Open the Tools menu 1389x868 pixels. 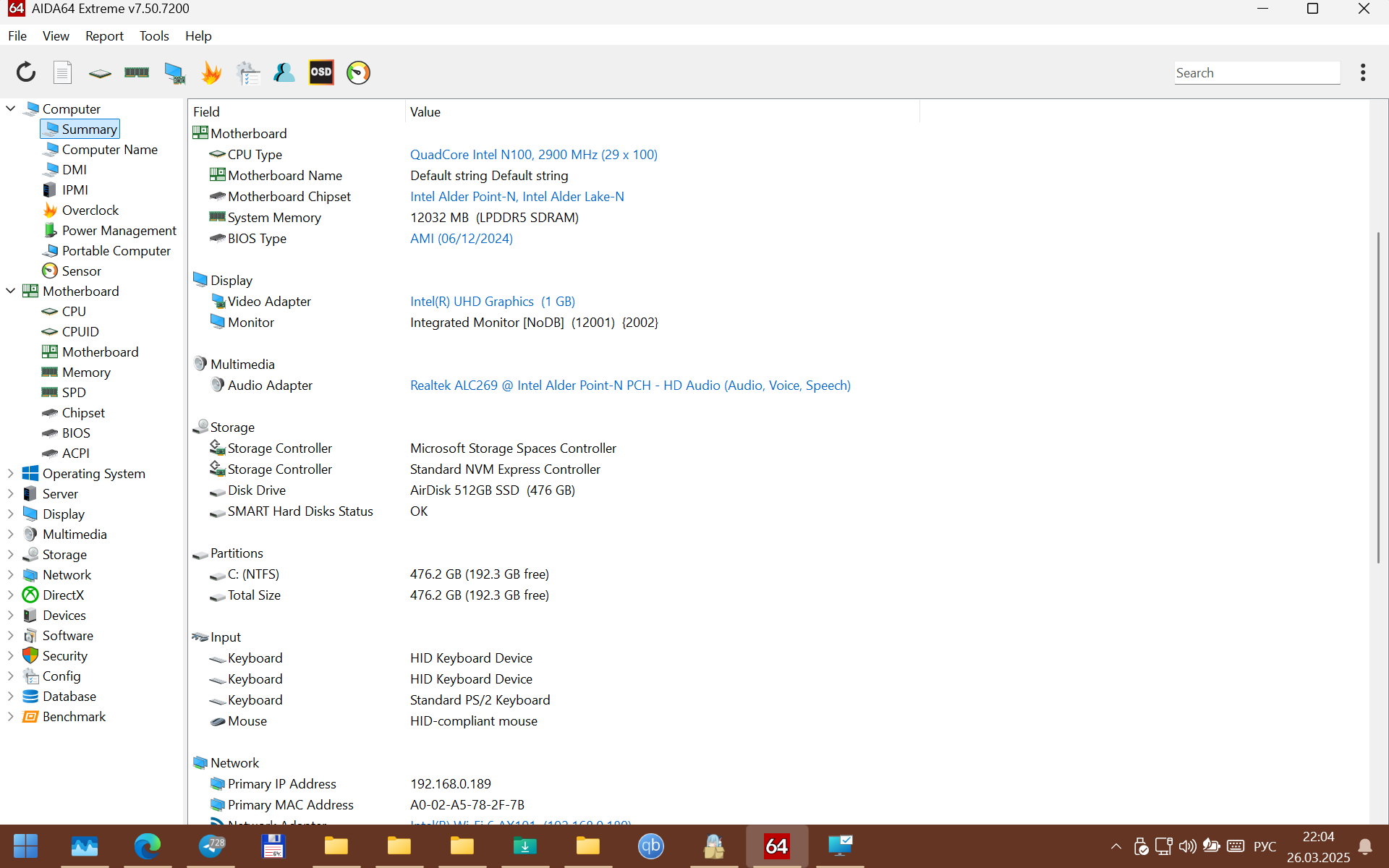click(154, 36)
